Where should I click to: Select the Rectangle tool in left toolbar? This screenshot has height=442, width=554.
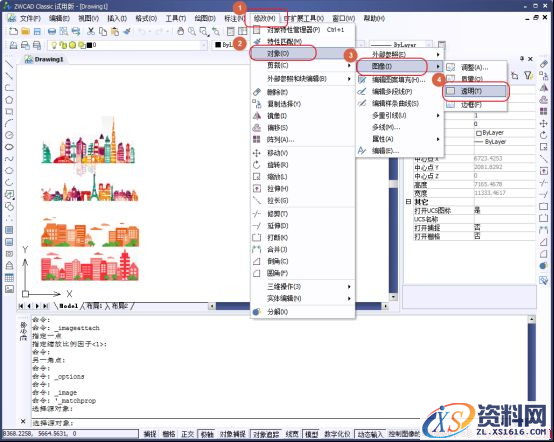pos(9,112)
